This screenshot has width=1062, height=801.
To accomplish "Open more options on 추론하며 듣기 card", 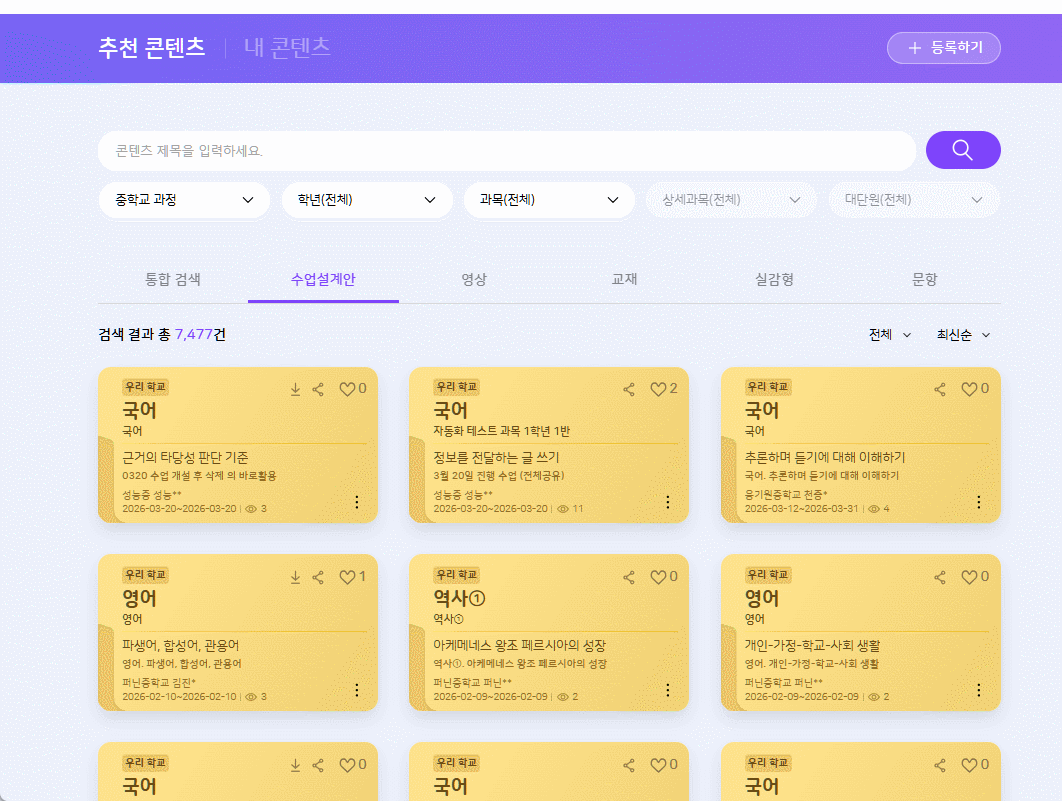I will click(x=978, y=502).
